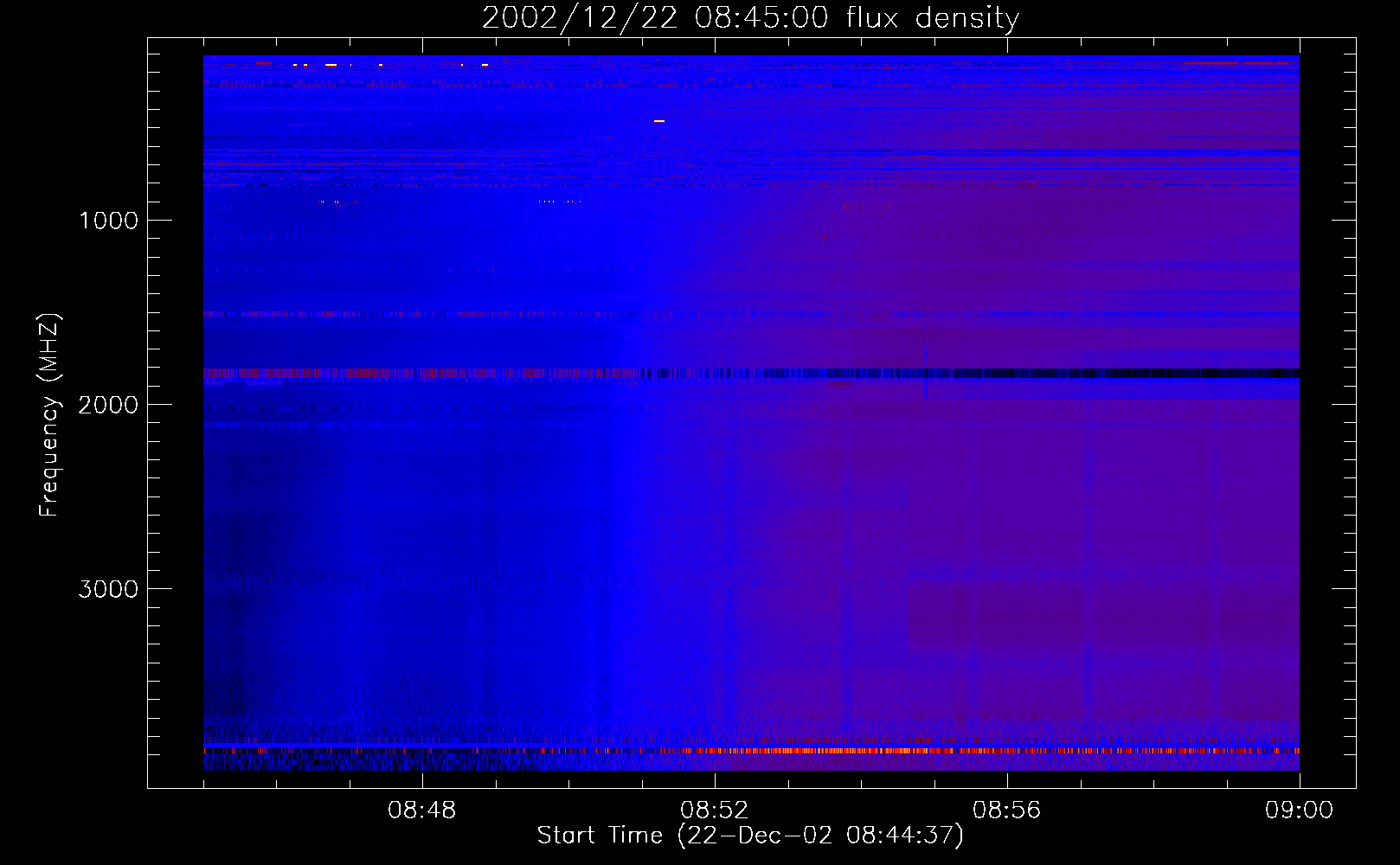Viewport: 1400px width, 865px height.
Task: Click the orange-red noise band at the spectrogram bottom
Action: [751, 751]
